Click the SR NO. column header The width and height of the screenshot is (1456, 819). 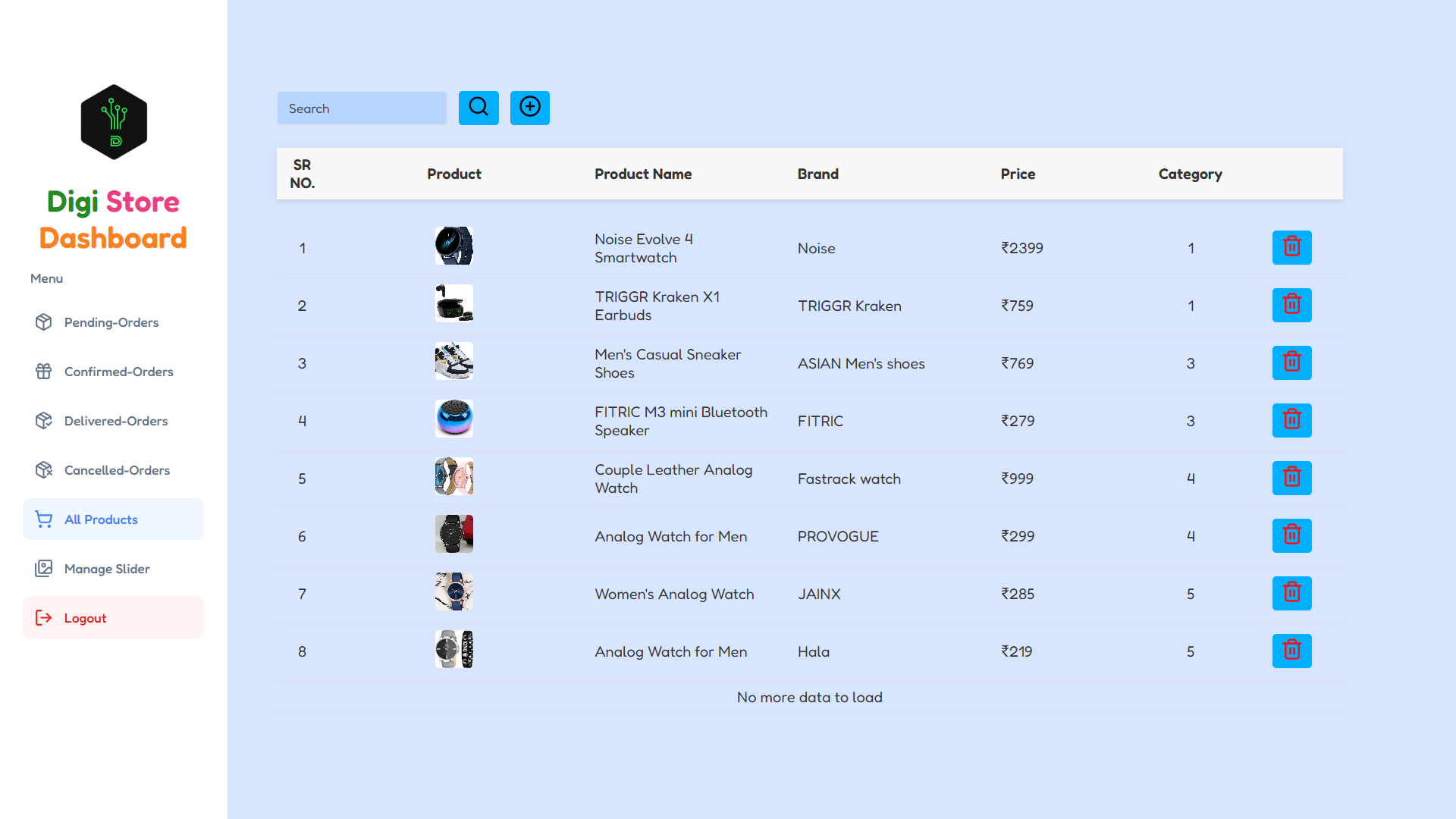(x=303, y=174)
